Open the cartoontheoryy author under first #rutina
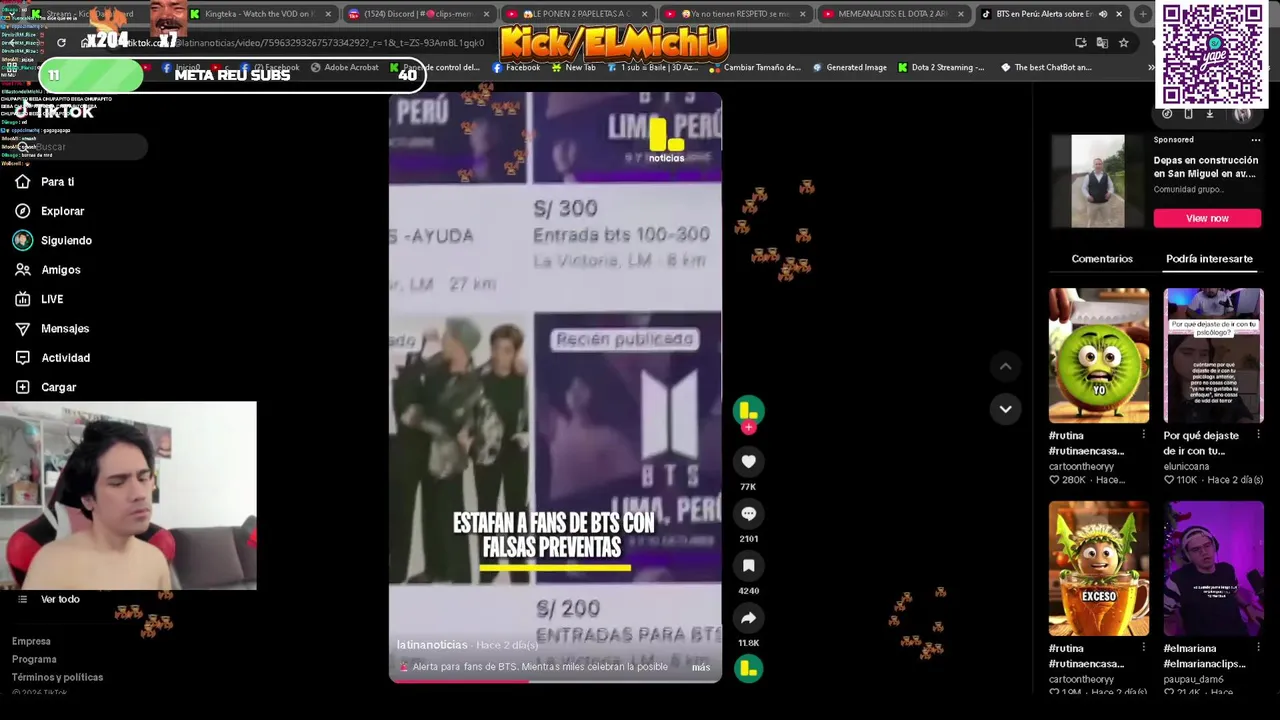 [x=1081, y=466]
